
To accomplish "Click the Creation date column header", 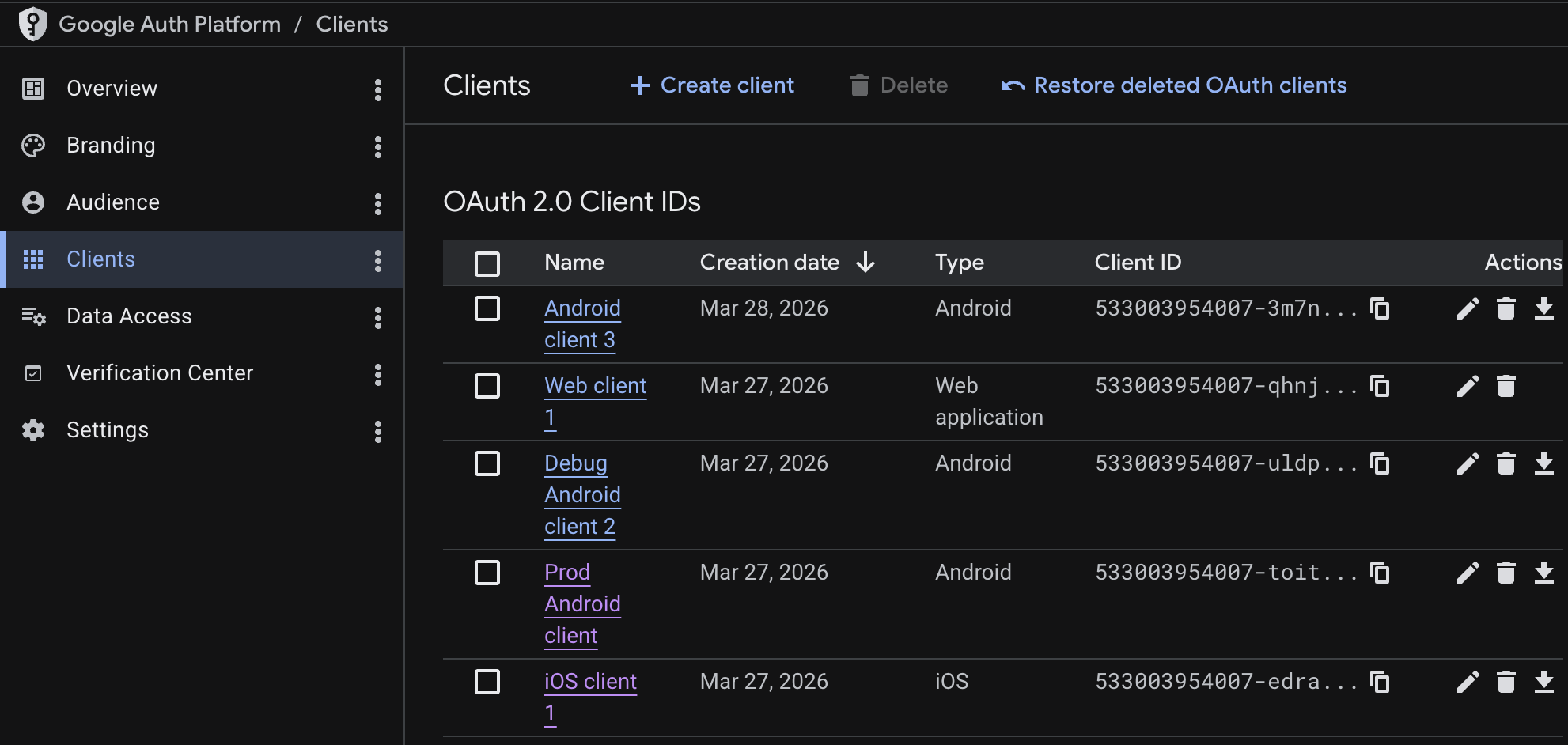I will pos(770,263).
